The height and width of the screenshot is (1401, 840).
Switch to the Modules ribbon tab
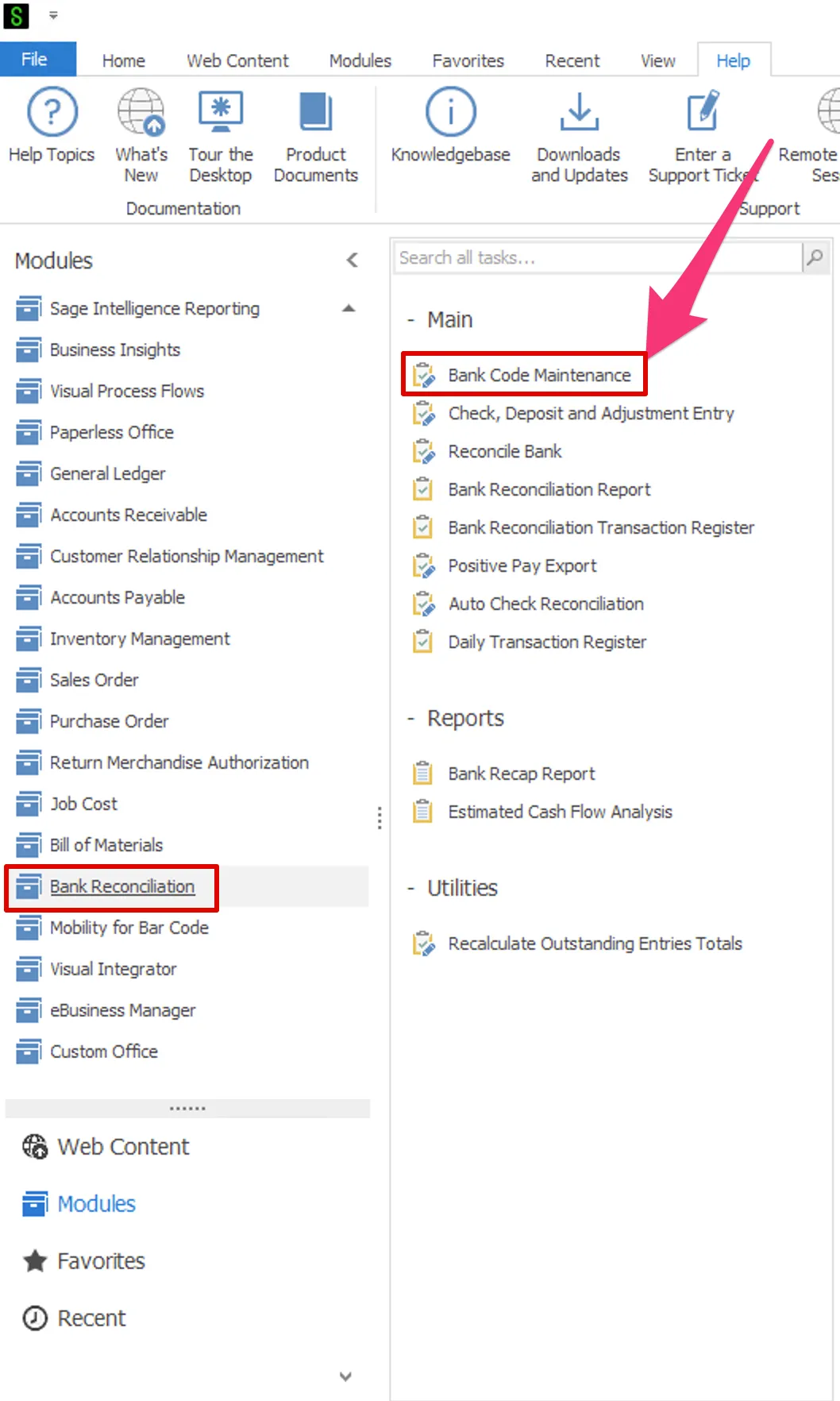coord(360,60)
